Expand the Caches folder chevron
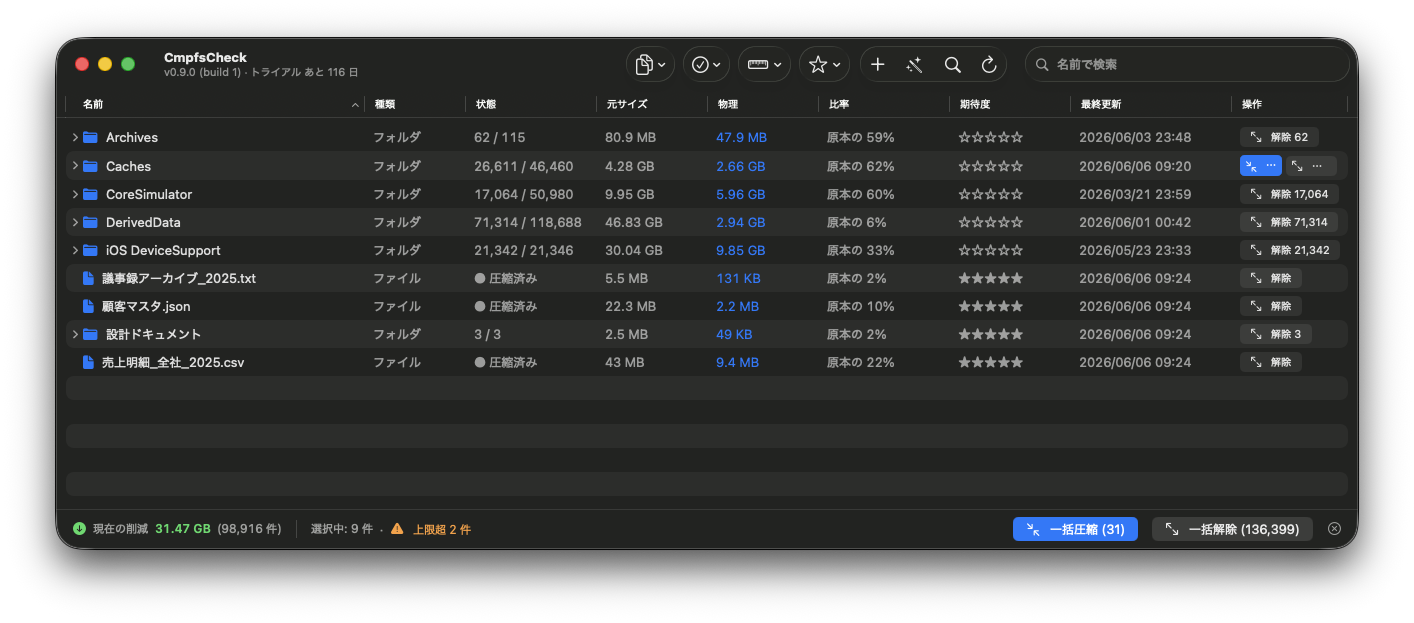1414x623 pixels. 75,166
